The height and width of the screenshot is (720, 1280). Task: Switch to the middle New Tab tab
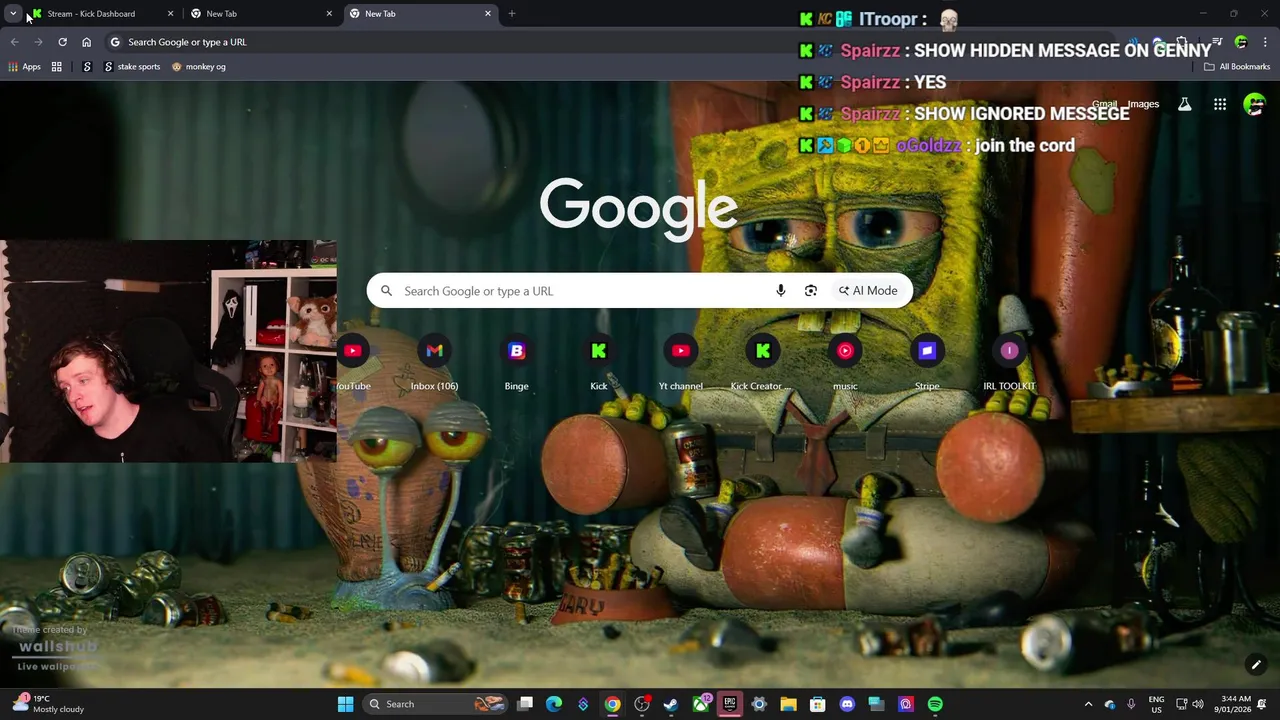pyautogui.click(x=260, y=14)
